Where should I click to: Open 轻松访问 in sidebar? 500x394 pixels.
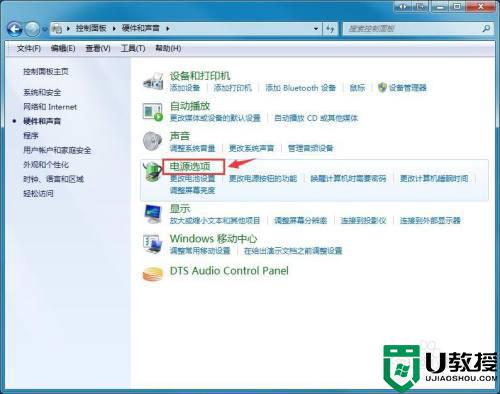click(x=38, y=194)
